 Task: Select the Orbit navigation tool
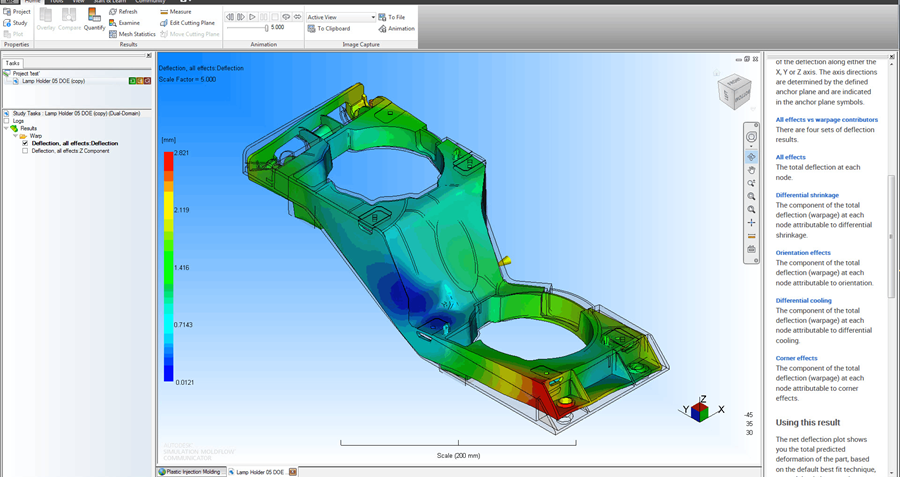tap(751, 157)
